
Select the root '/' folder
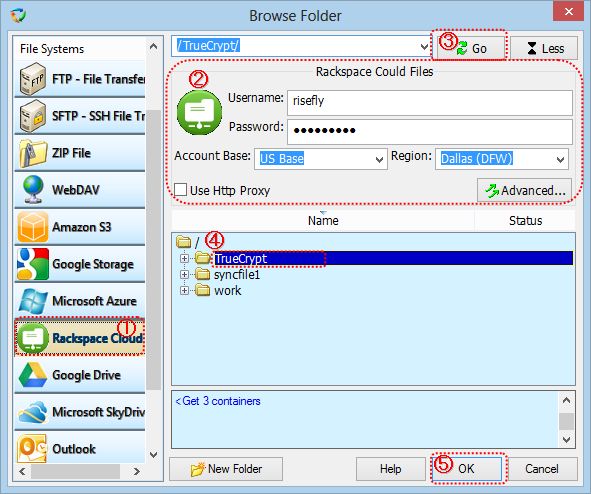197,242
